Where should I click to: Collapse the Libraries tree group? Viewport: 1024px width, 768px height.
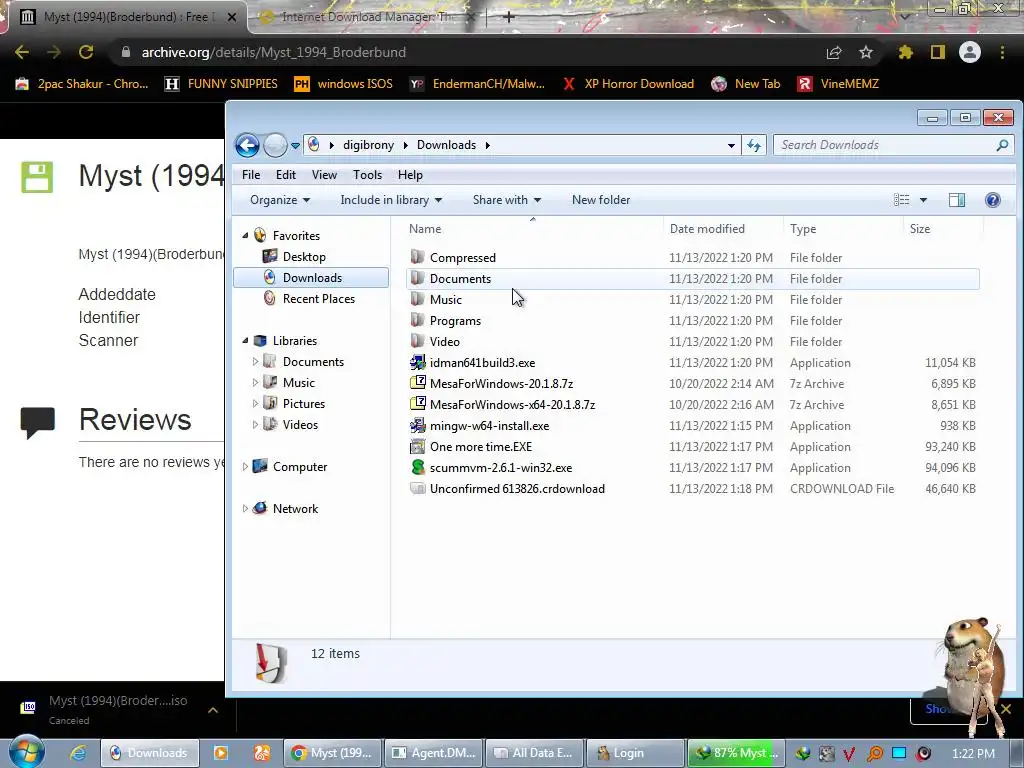tap(246, 341)
